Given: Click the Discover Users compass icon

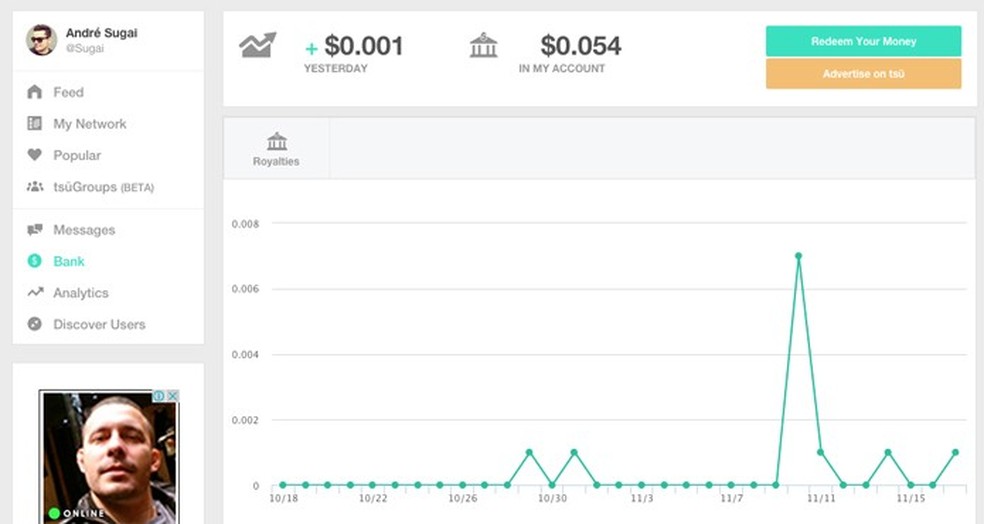Looking at the screenshot, I should tap(34, 324).
